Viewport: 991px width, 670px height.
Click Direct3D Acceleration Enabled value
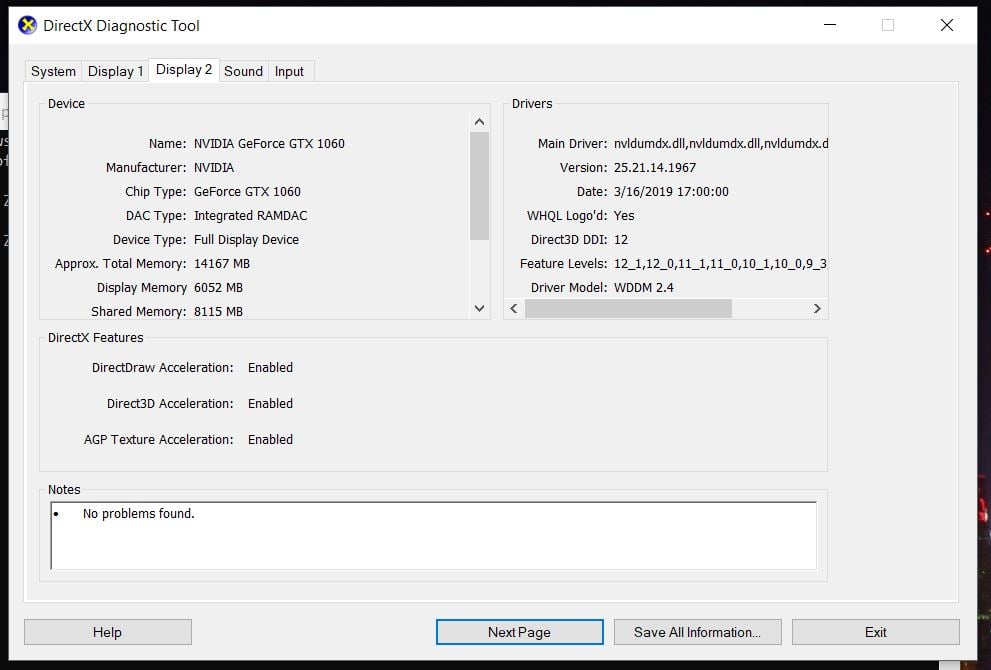[271, 403]
